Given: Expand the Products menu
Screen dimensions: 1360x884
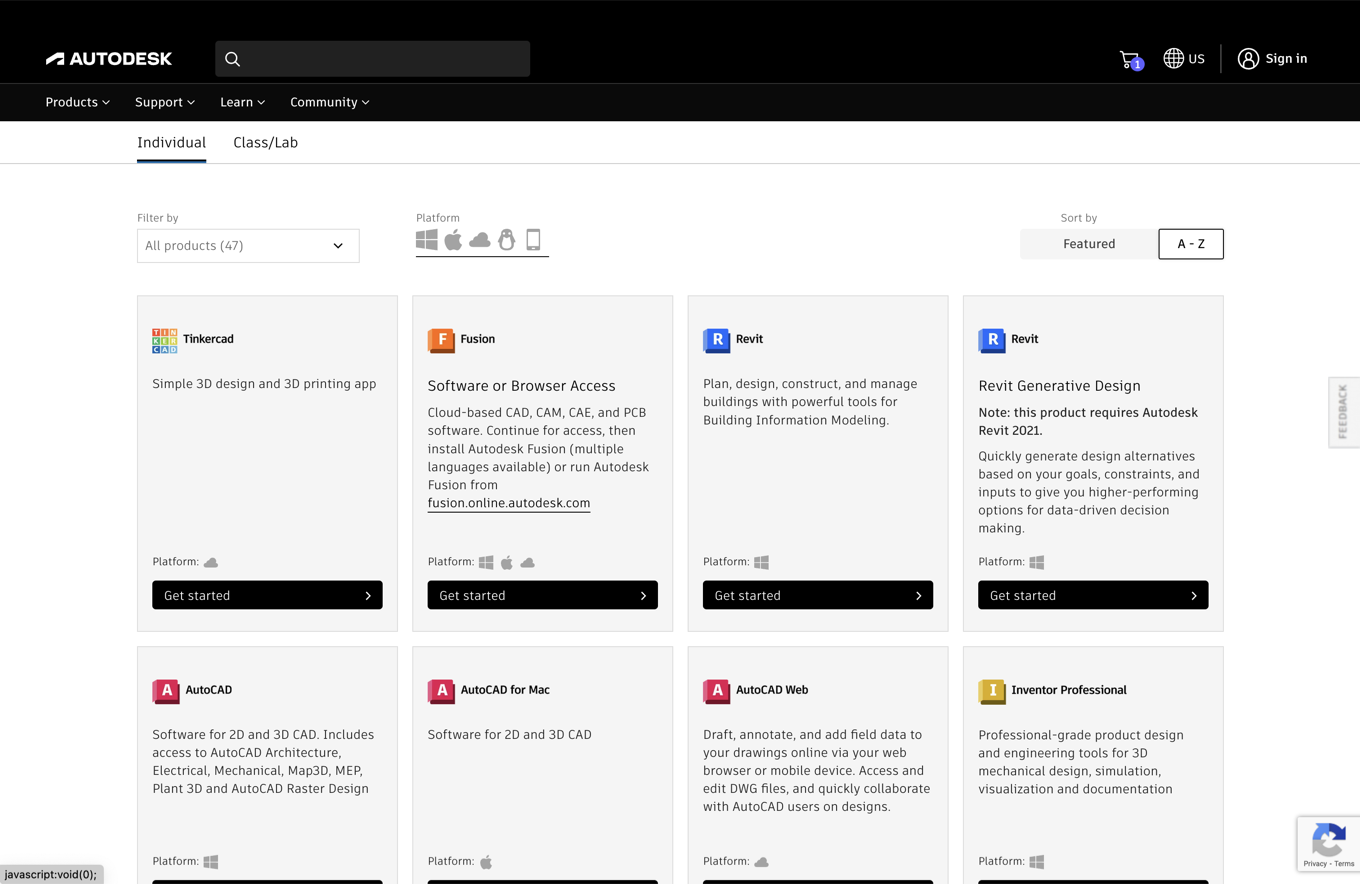Looking at the screenshot, I should tap(78, 102).
